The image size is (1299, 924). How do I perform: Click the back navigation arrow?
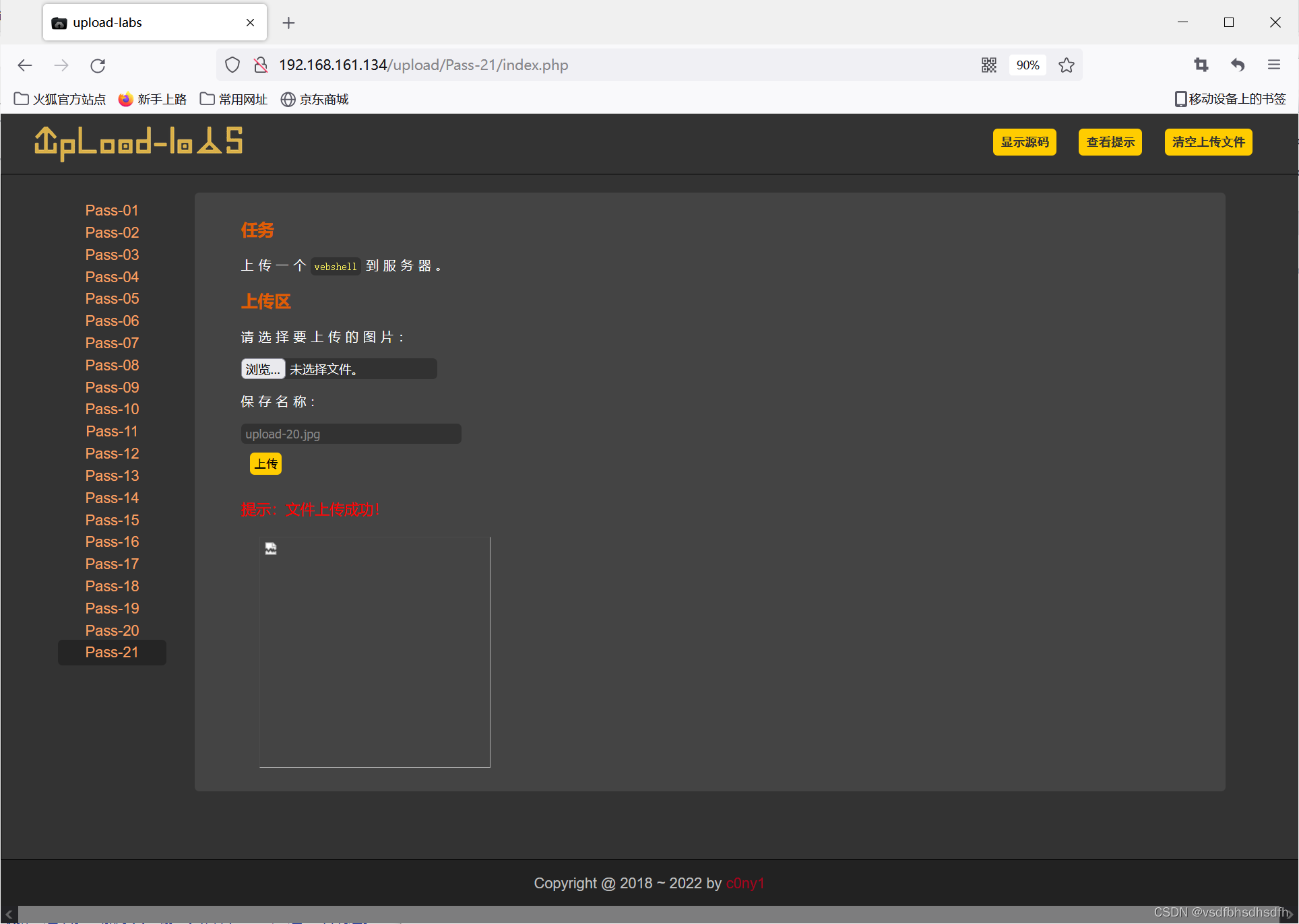tap(25, 65)
